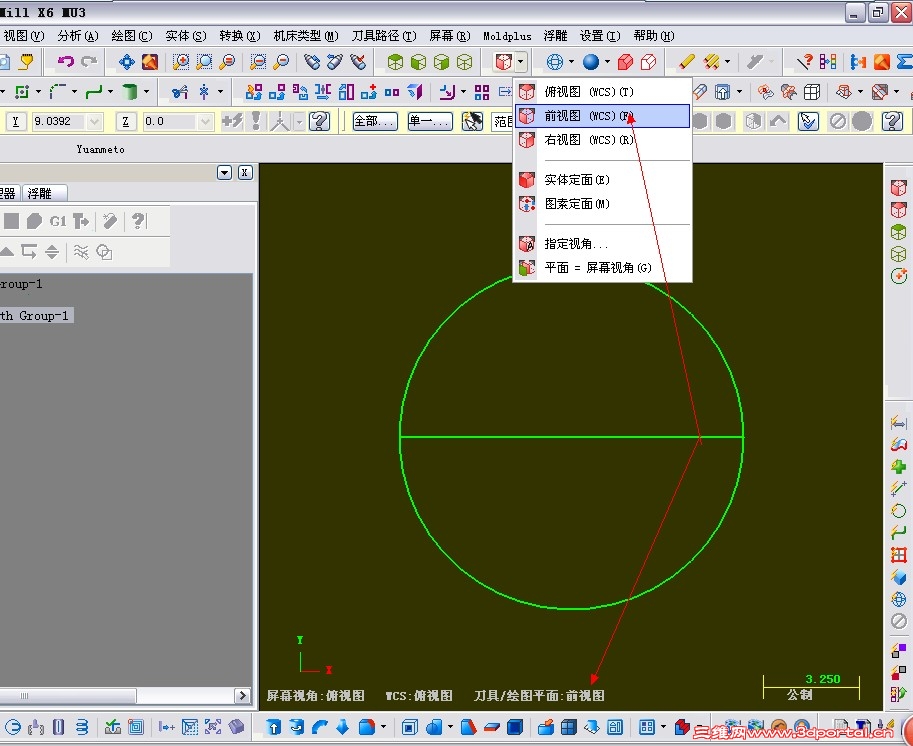The width and height of the screenshot is (913, 746).
Task: Select 俯视图 (WCS)(T) menu entry
Action: pos(603,91)
